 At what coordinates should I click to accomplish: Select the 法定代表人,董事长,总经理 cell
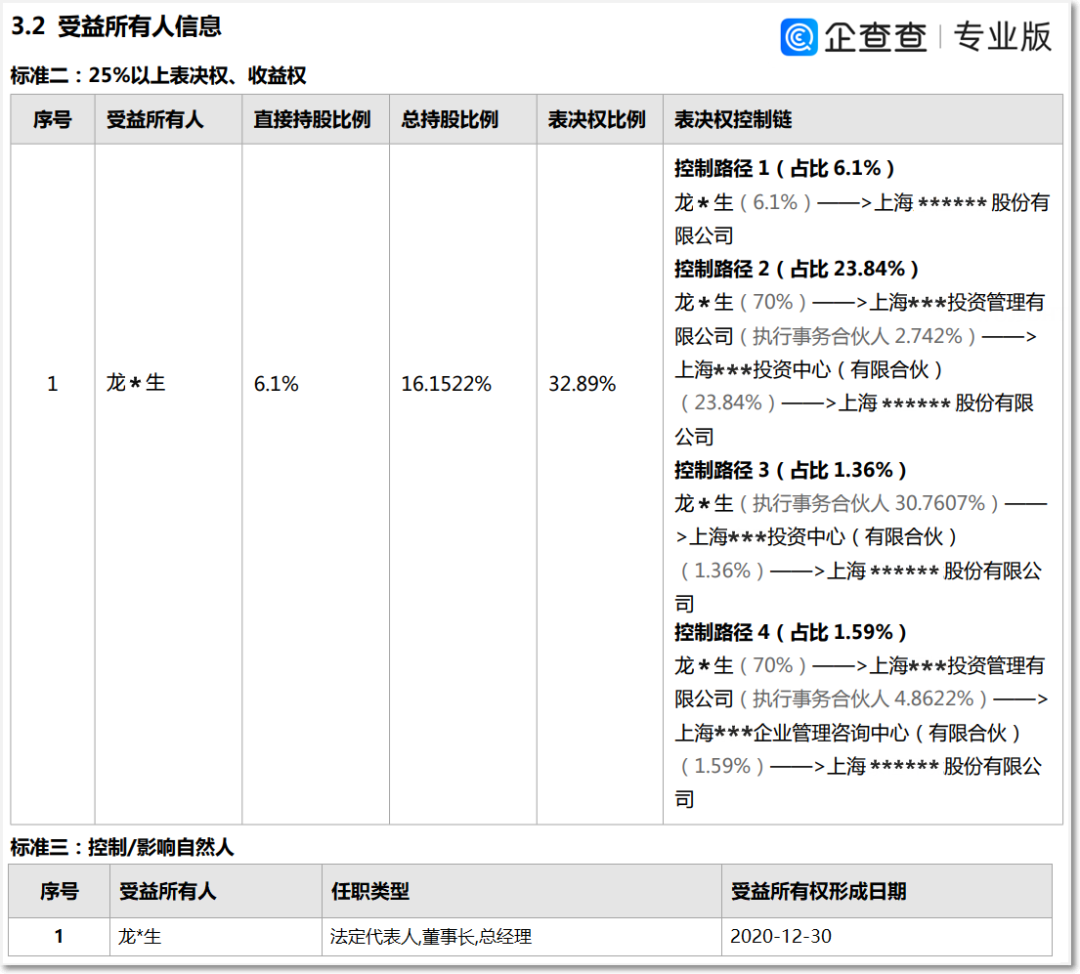(431, 937)
